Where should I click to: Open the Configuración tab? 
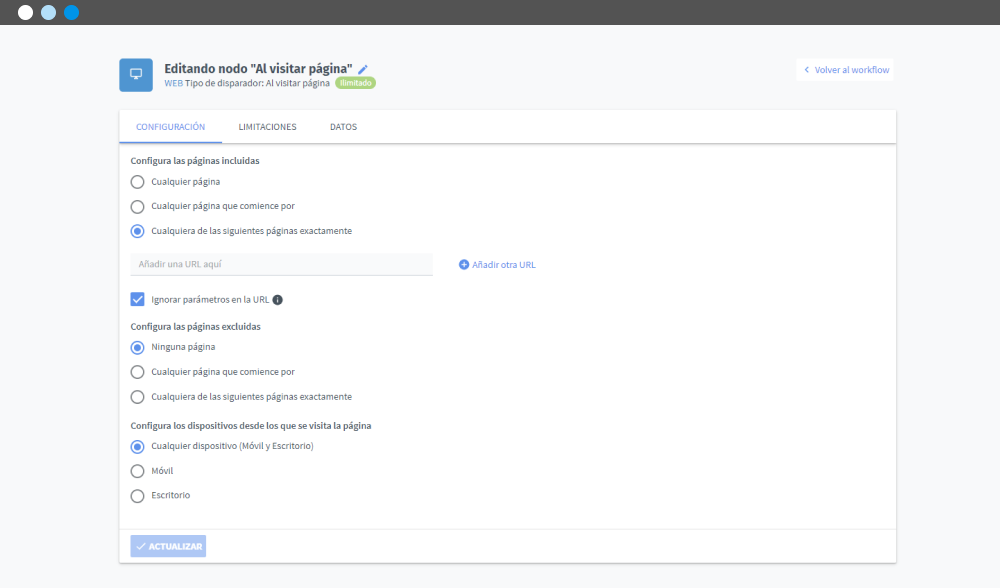(170, 127)
